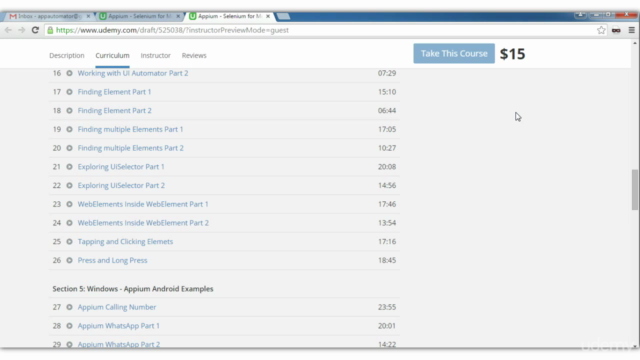Click play icon for lecture 20
Screen dimensions: 640x360
69,148
